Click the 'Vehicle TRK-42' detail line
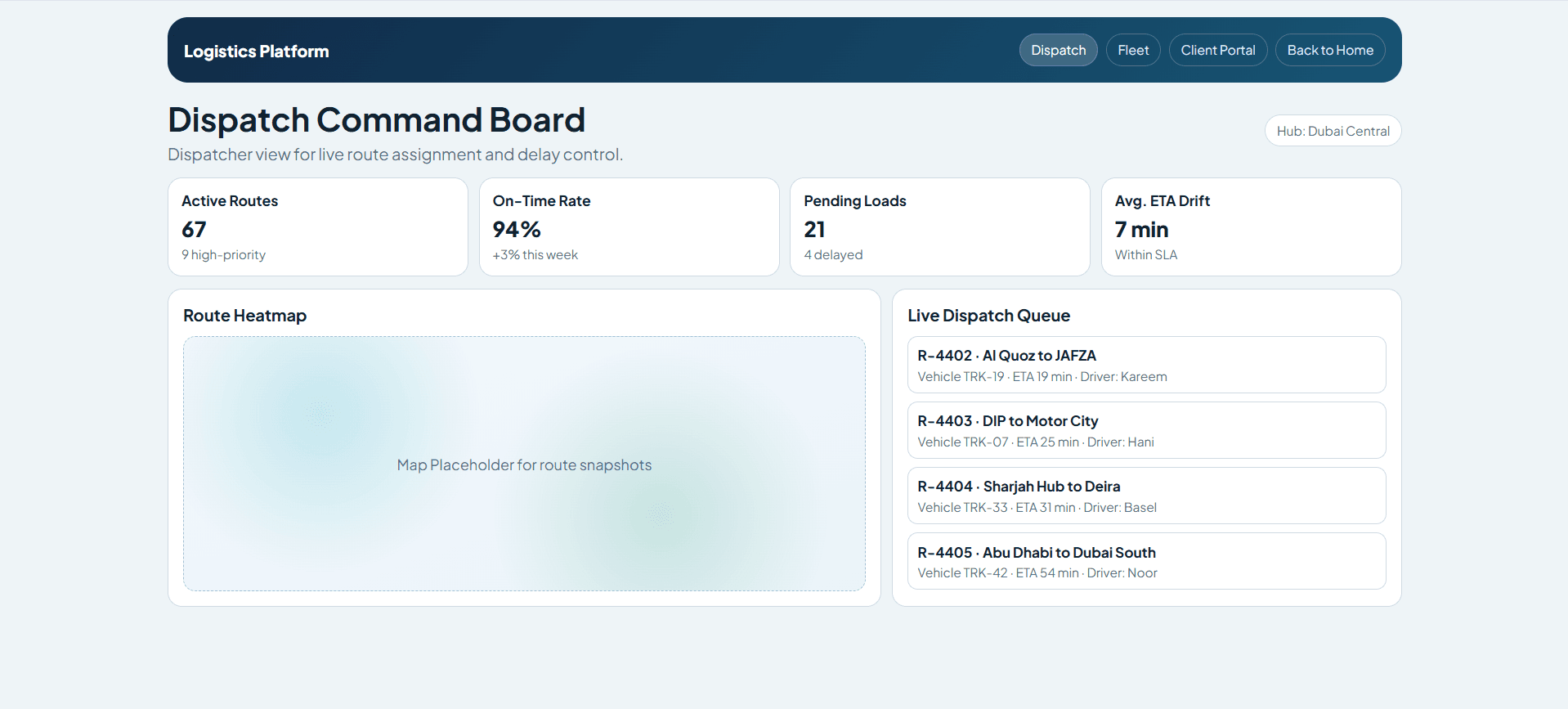This screenshot has width=1568, height=709. coord(1037,573)
